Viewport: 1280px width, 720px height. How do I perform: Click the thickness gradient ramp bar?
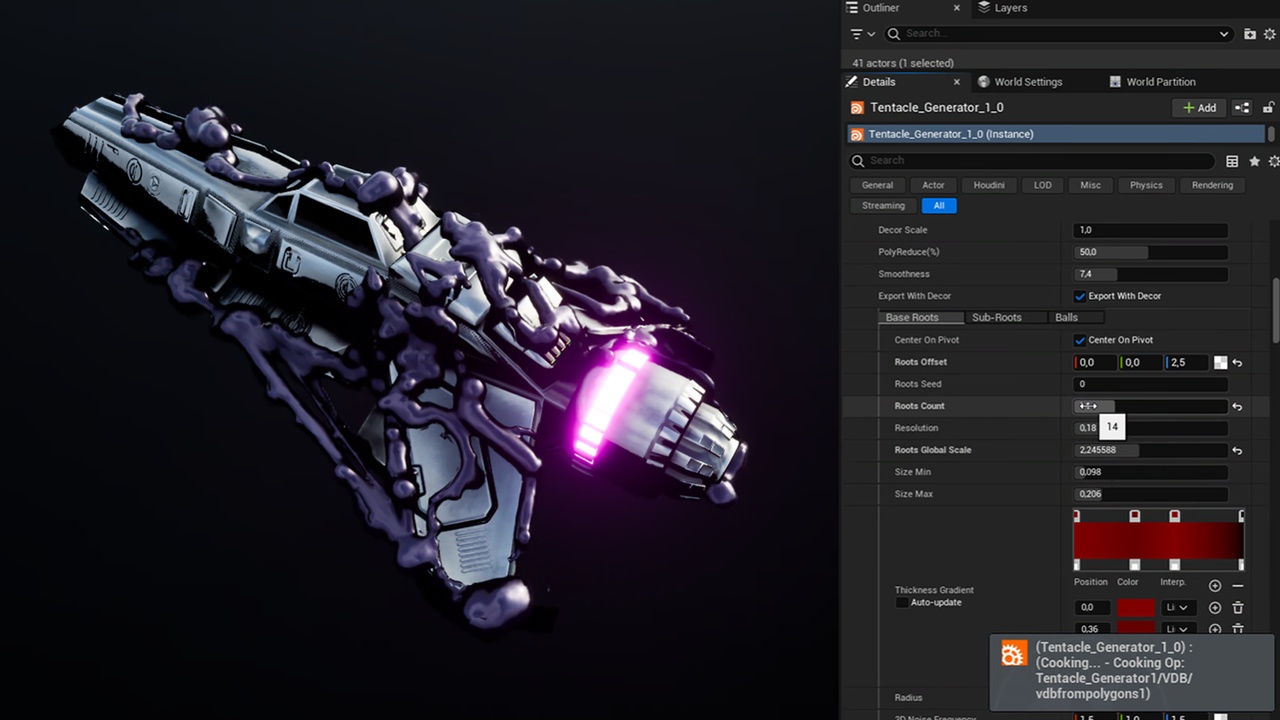[x=1158, y=540]
